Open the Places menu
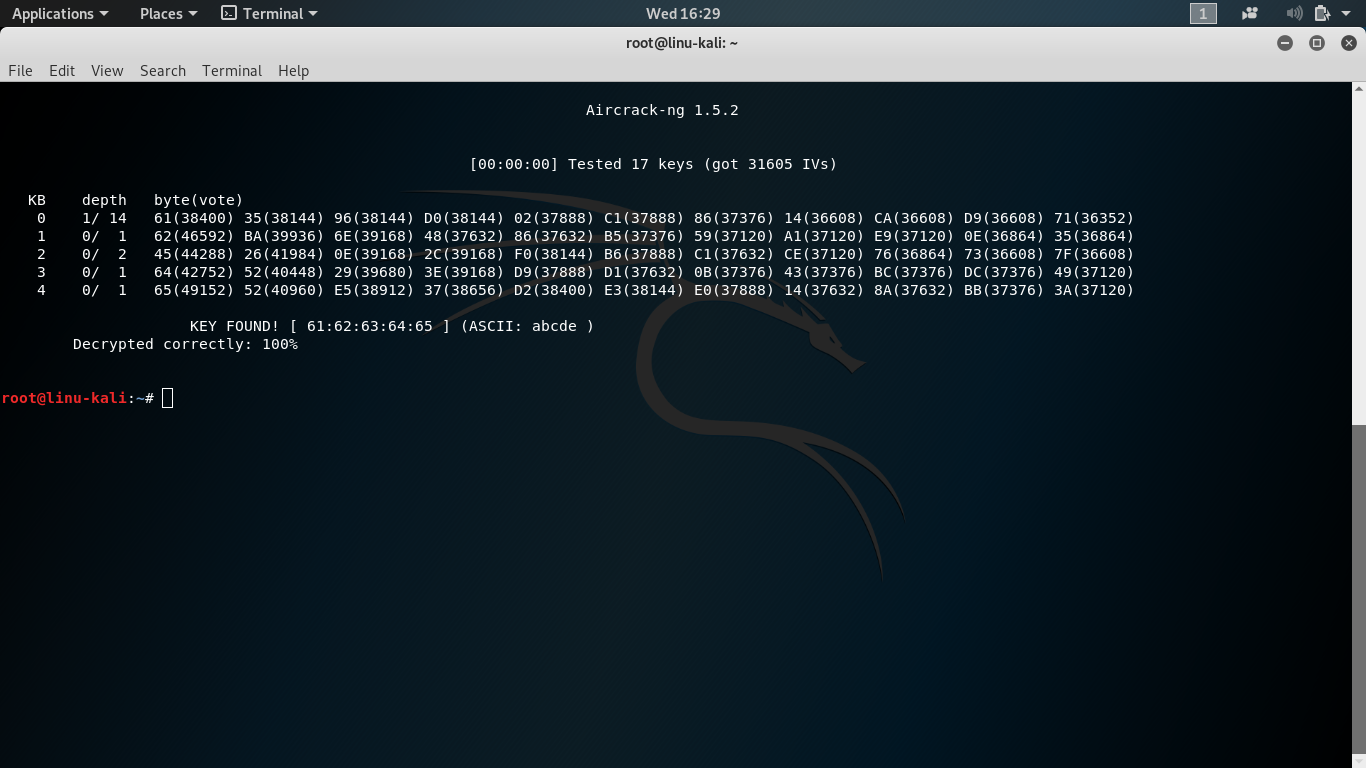1366x768 pixels. [168, 13]
